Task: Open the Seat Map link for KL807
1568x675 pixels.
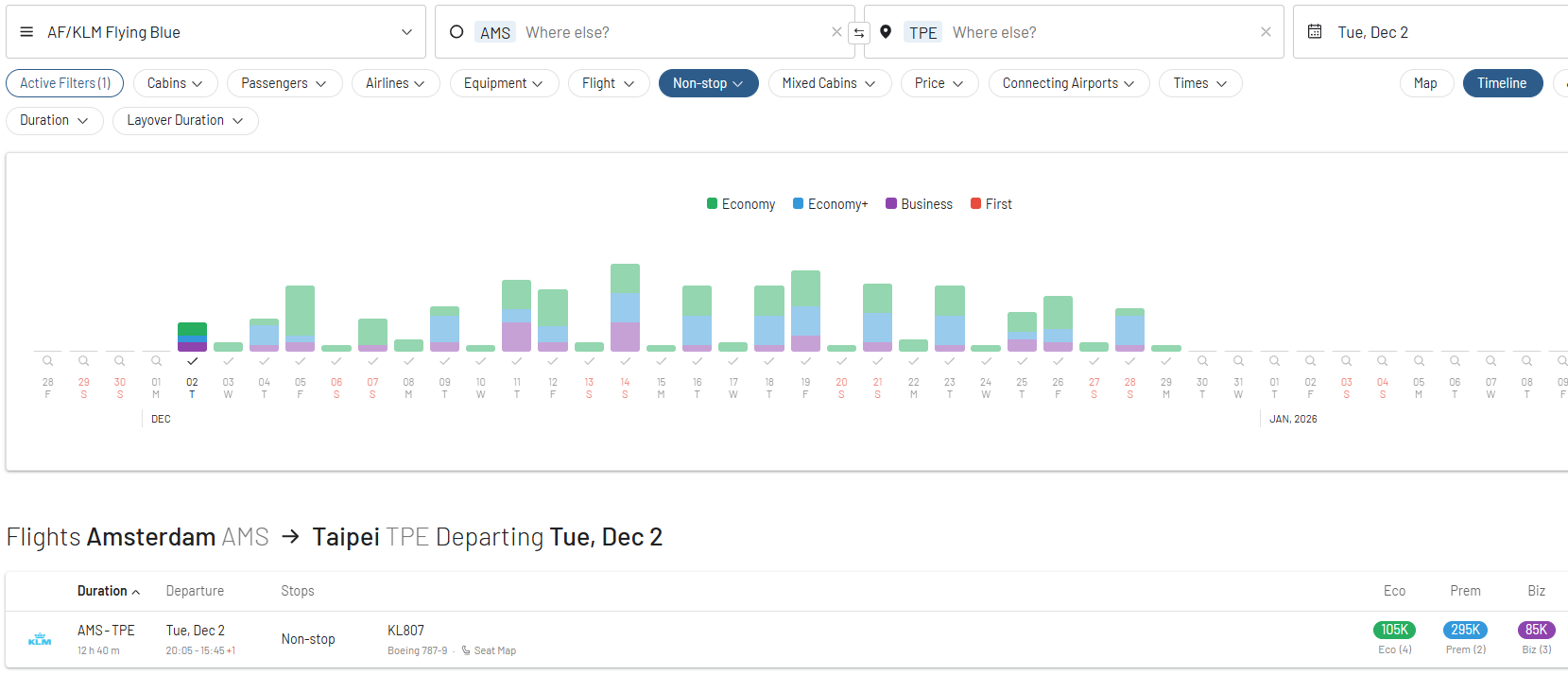Action: tap(494, 650)
